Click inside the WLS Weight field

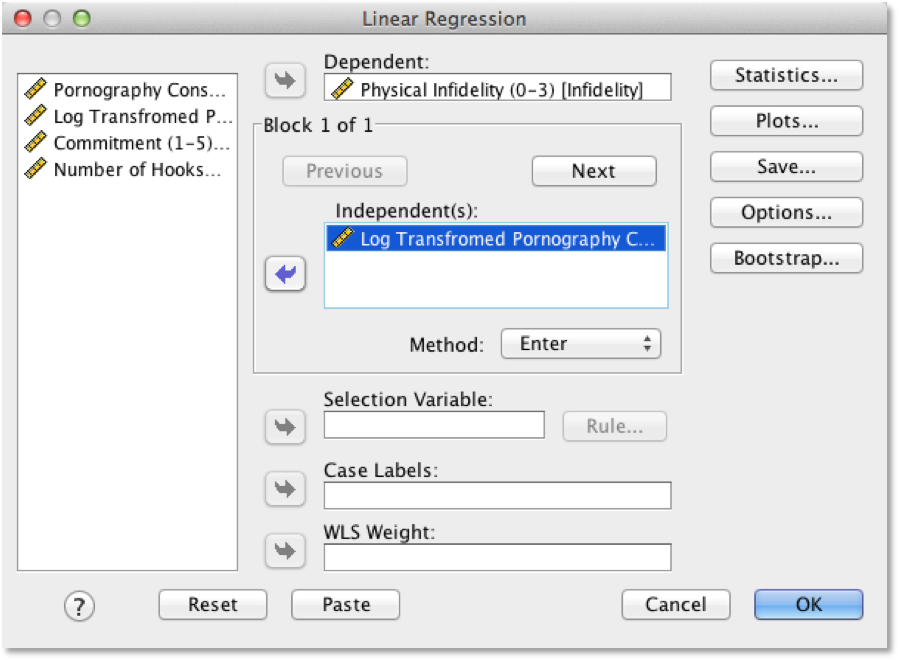coord(497,557)
